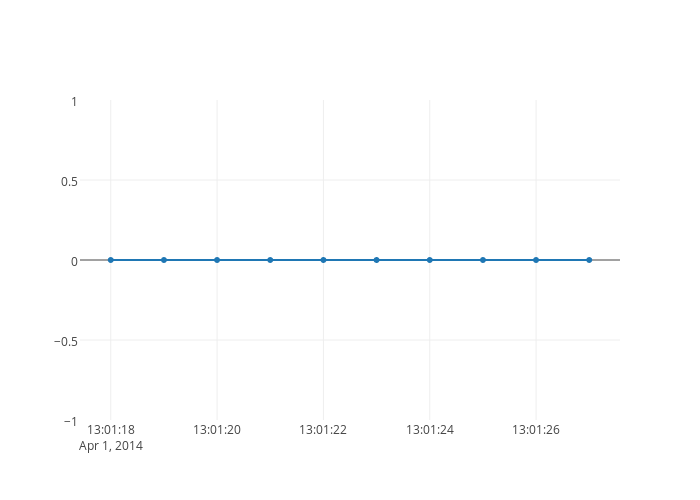Select the y-axis tick label 0
Screen dimensions: 700x500
[74, 261]
